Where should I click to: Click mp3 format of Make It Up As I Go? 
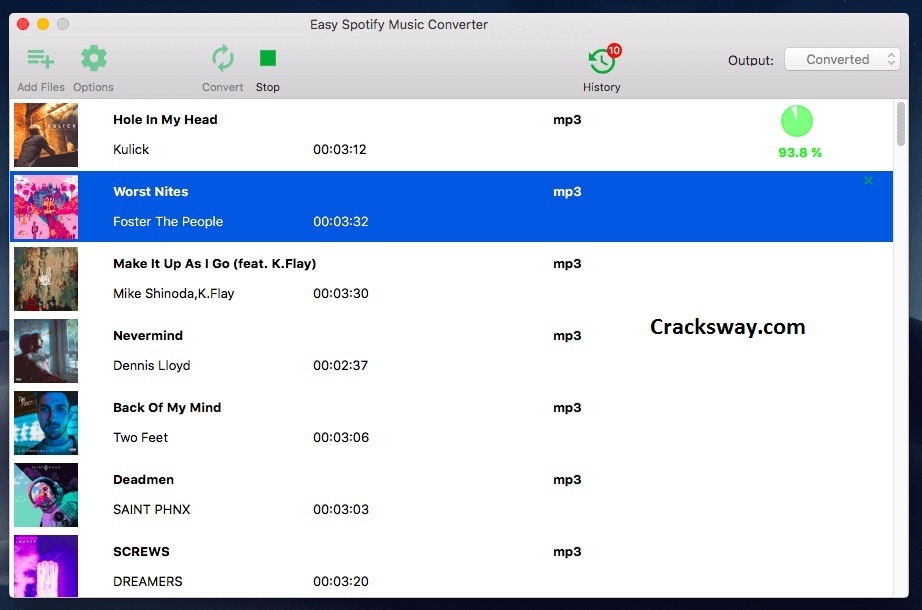567,264
